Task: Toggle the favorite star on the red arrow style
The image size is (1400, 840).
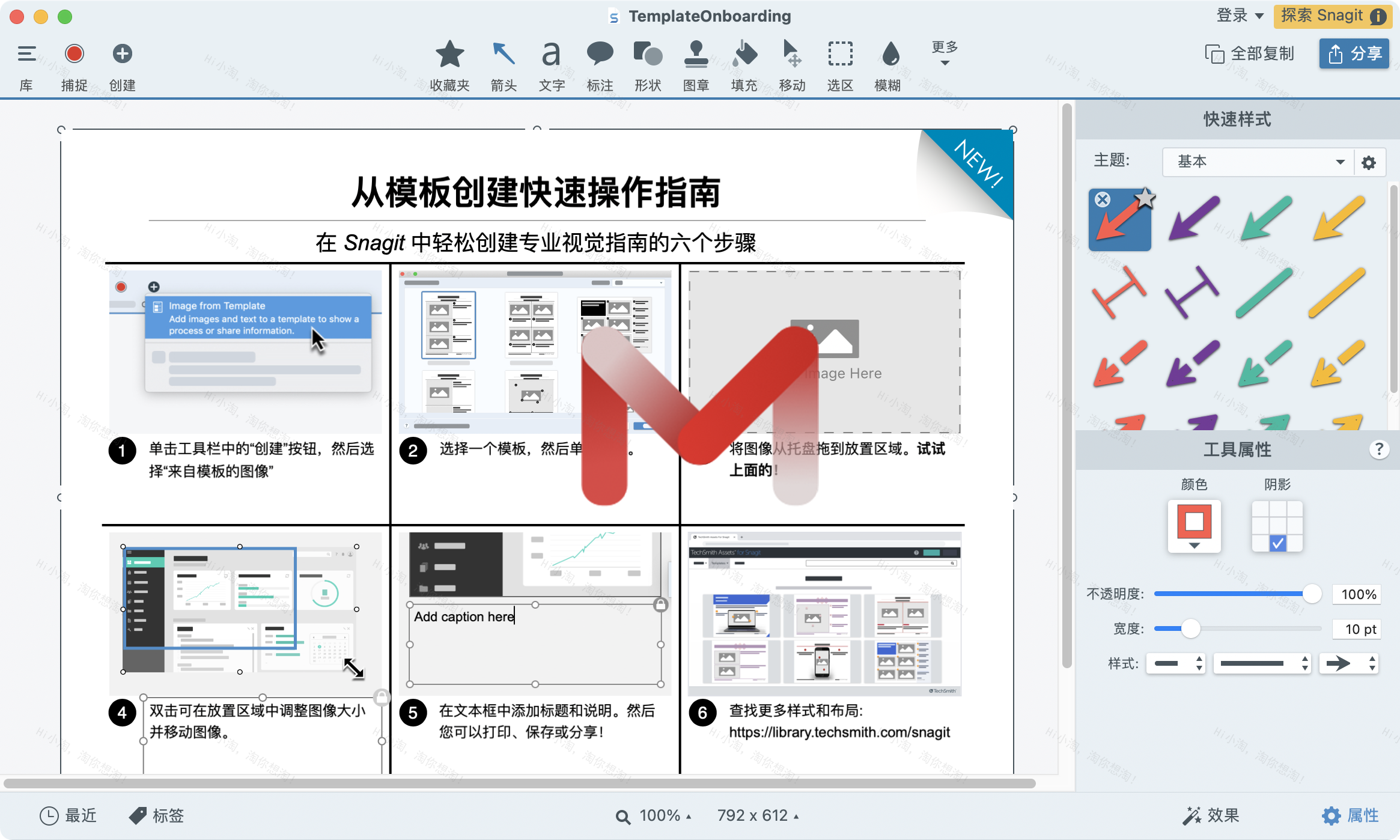Action: pyautogui.click(x=1145, y=197)
